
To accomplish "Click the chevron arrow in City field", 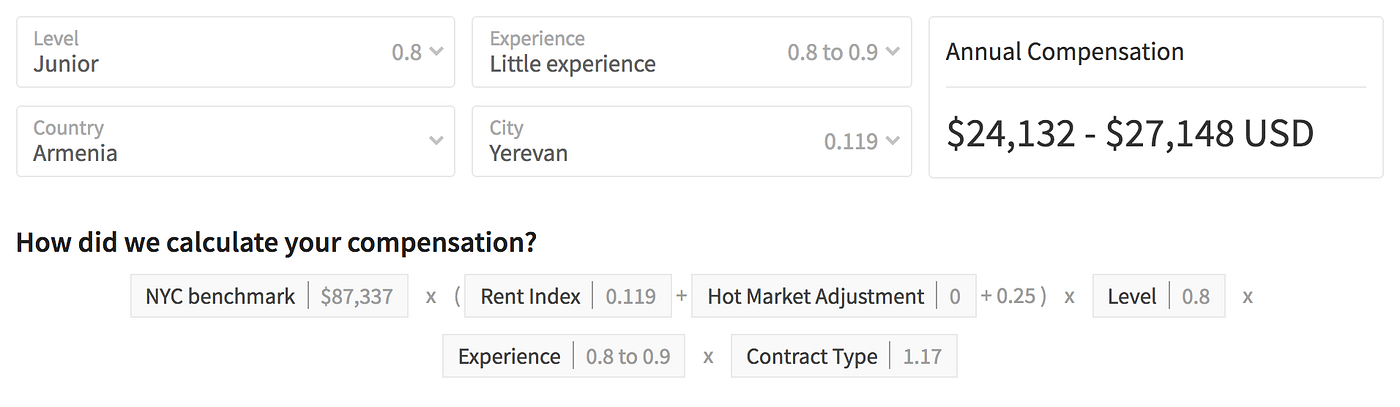I will pyautogui.click(x=892, y=141).
